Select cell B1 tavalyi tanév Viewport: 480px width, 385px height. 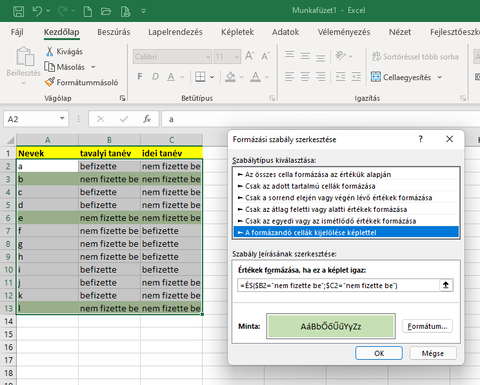point(109,153)
